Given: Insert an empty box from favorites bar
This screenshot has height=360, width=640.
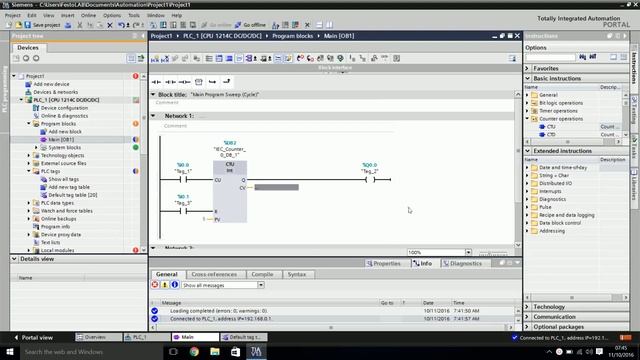Looking at the screenshot, I should click(199, 82).
